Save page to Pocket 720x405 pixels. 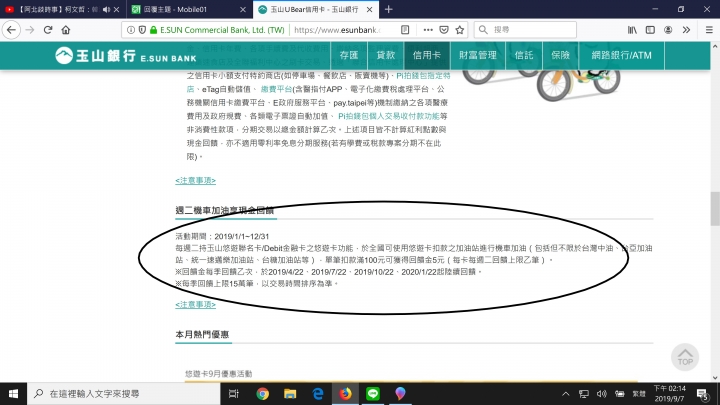click(x=444, y=30)
